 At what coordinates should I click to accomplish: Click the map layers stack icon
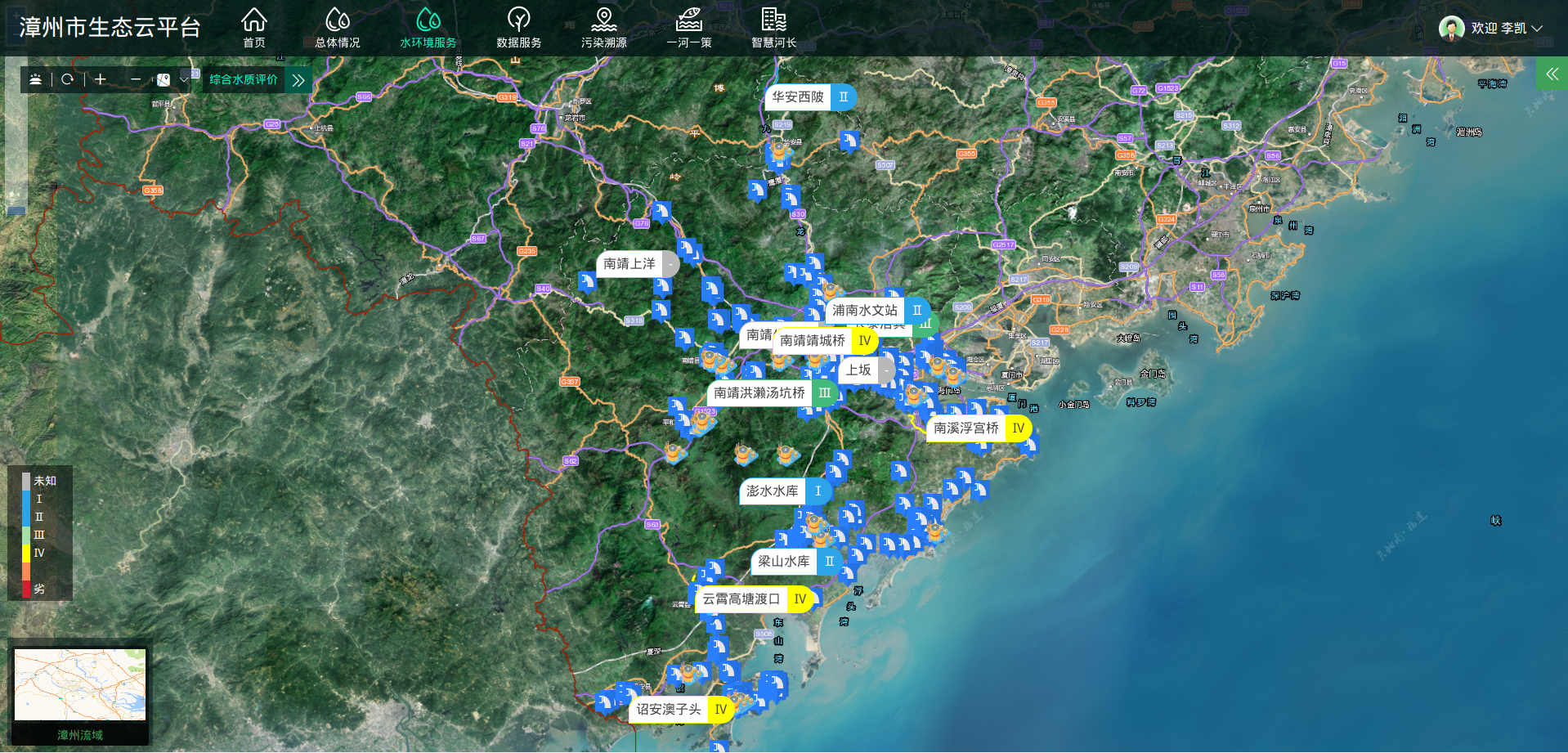(x=36, y=79)
